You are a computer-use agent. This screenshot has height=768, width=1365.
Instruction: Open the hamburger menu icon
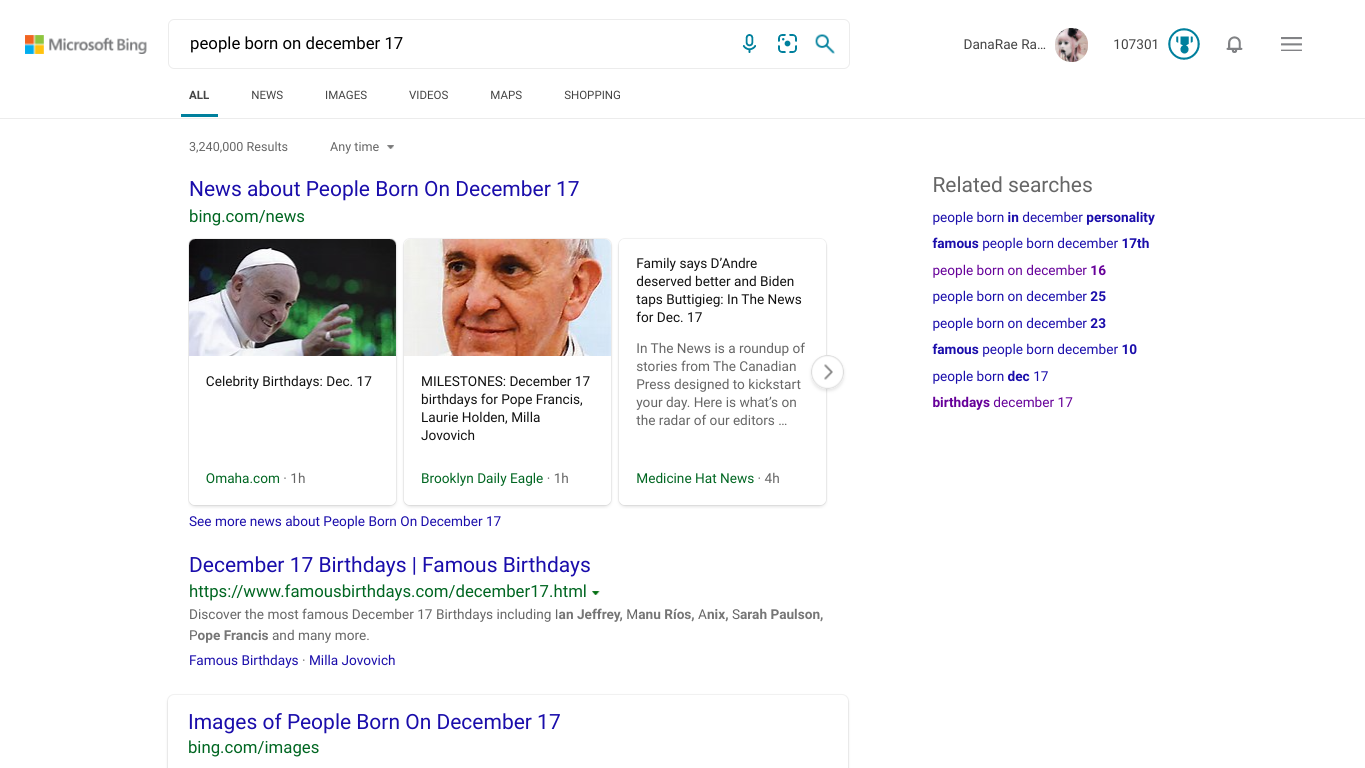[x=1291, y=44]
